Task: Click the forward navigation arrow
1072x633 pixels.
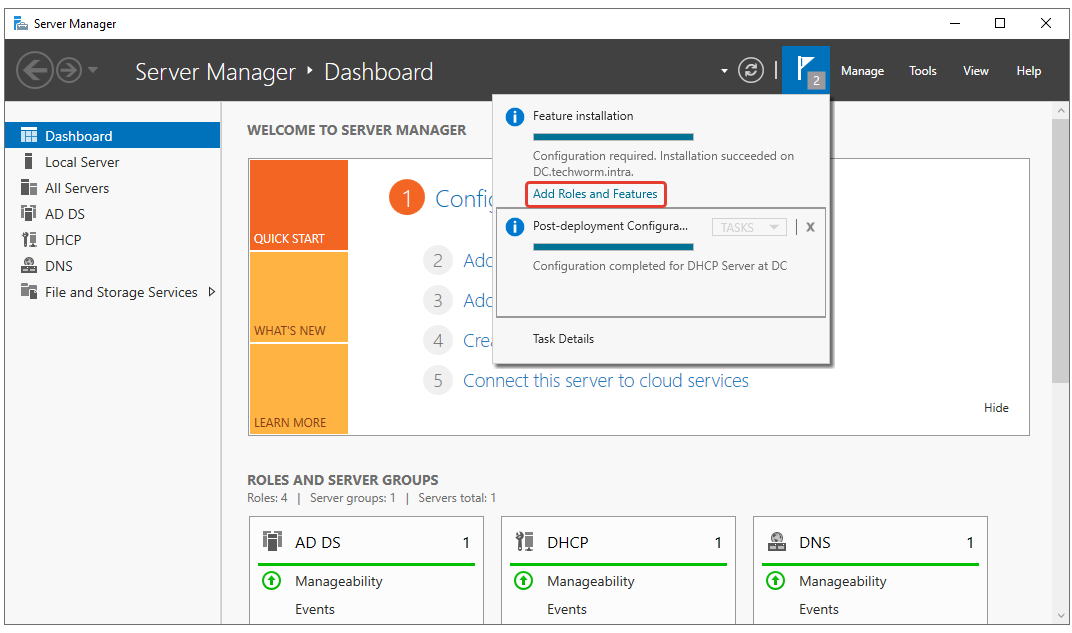Action: [x=68, y=70]
